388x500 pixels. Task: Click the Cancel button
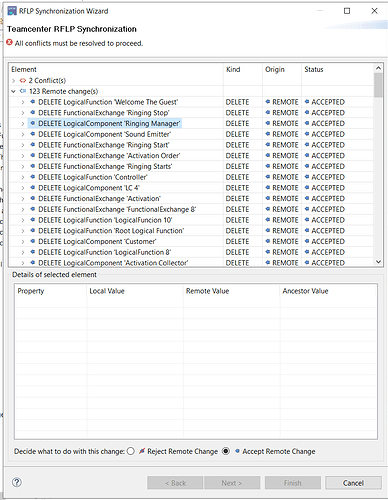tap(353, 483)
